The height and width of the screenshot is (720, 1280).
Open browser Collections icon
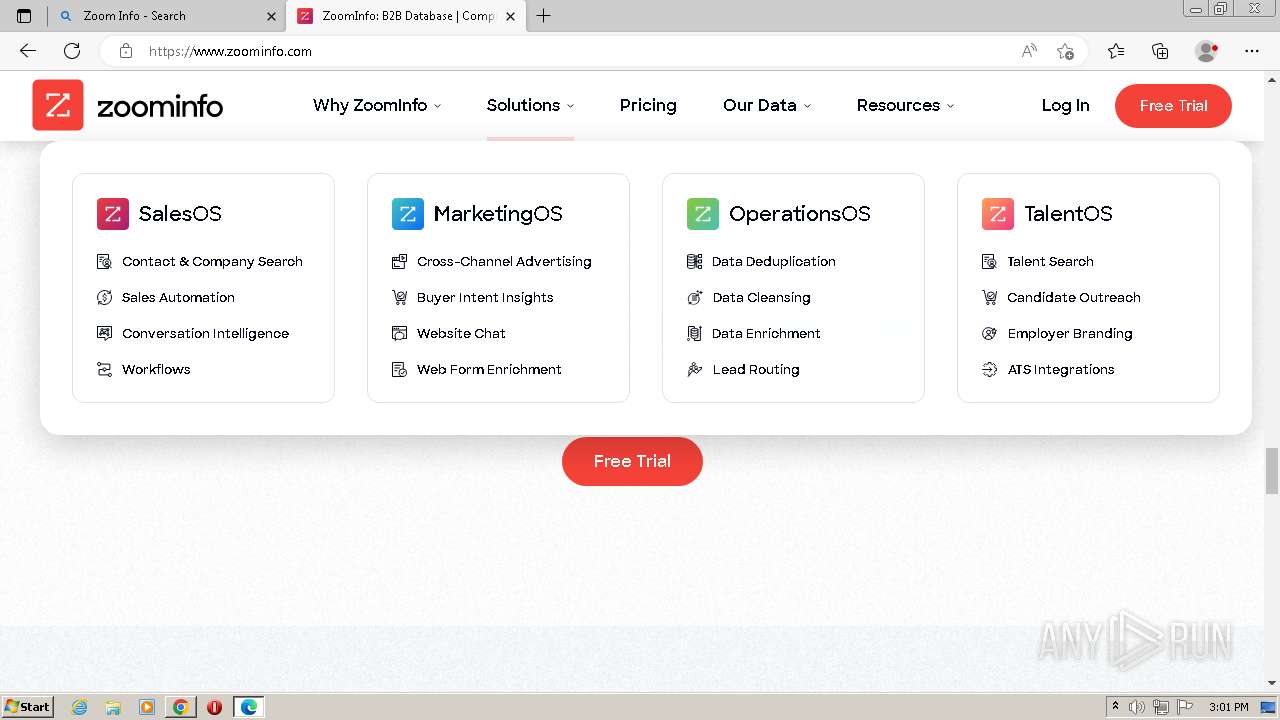(1160, 51)
